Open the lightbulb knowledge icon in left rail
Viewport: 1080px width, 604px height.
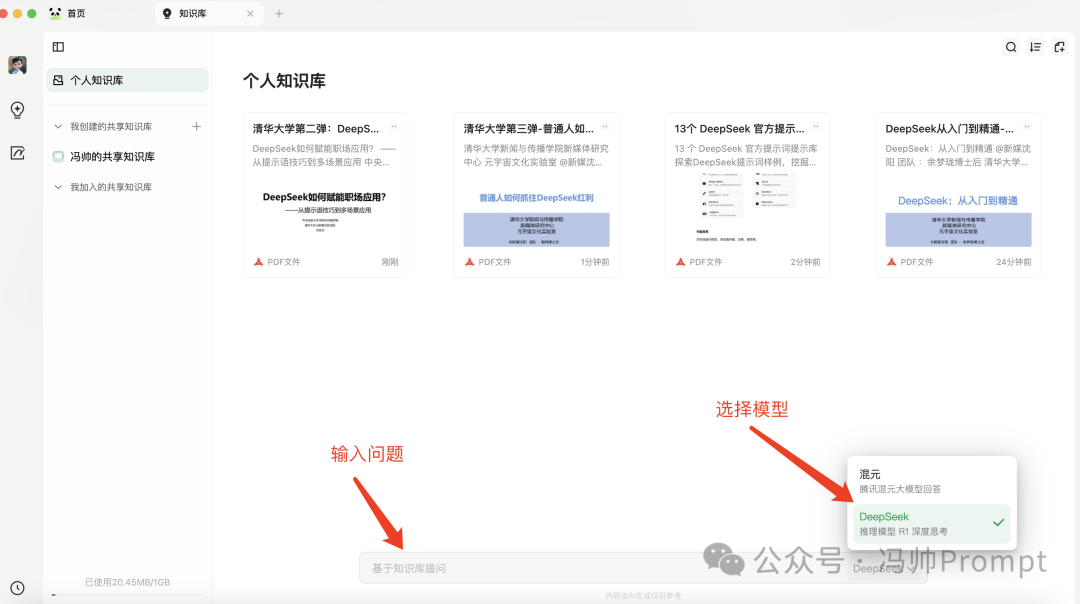pyautogui.click(x=17, y=110)
